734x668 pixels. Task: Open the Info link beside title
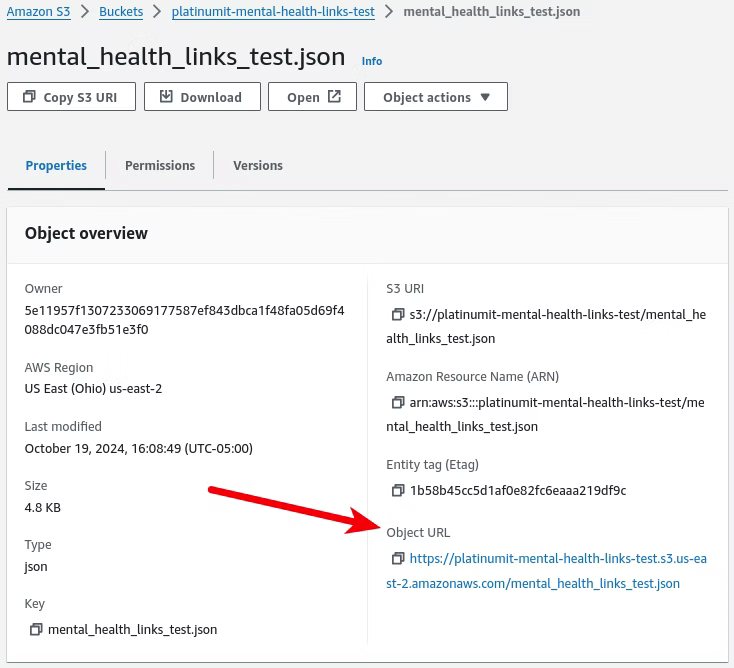click(372, 61)
